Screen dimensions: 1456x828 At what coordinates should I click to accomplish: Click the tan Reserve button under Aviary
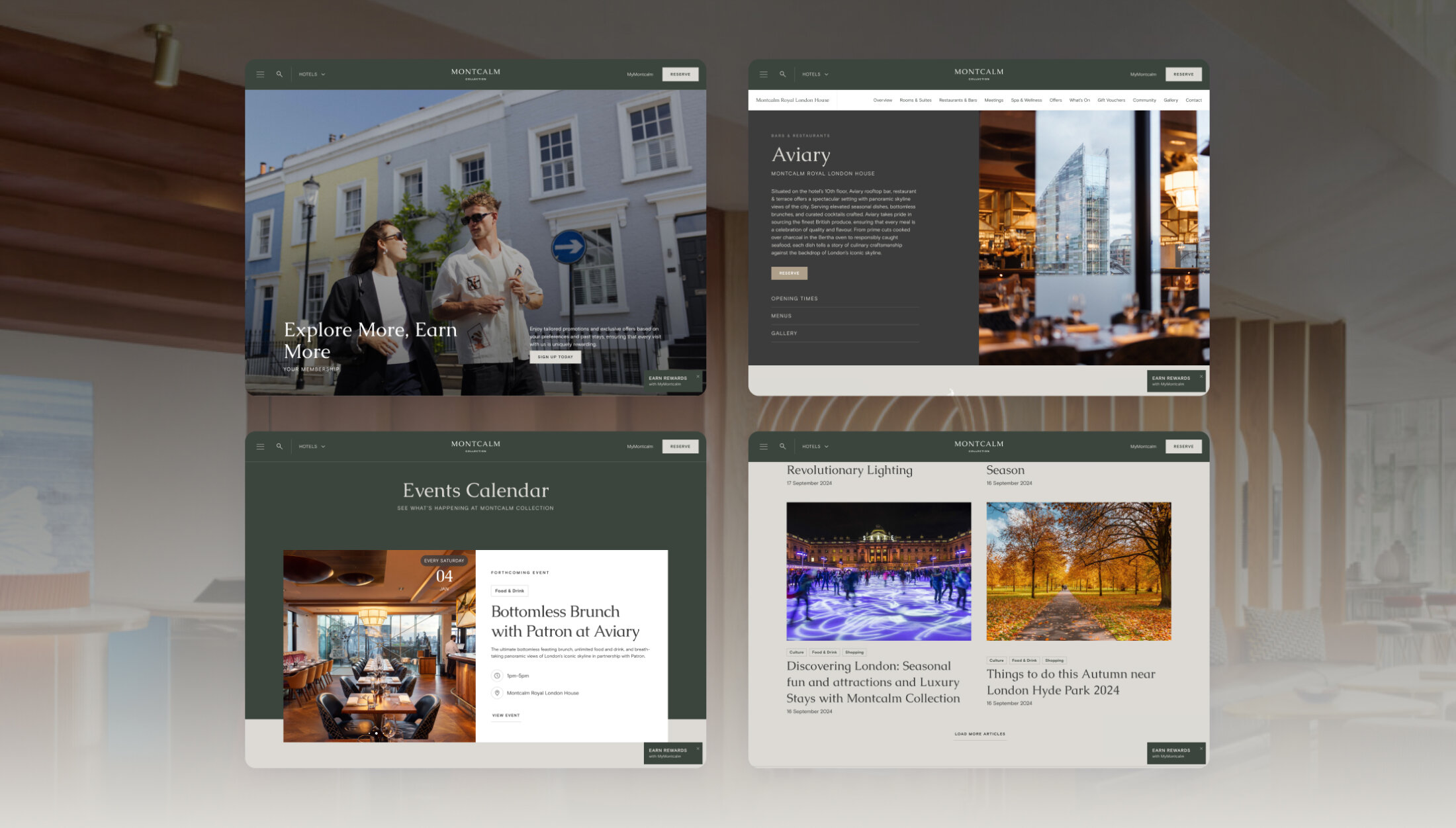tap(789, 273)
